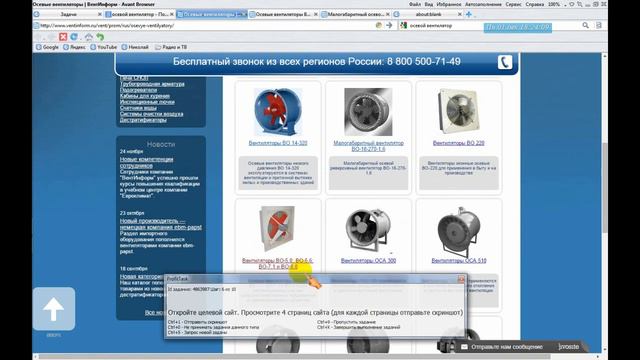This screenshot has width=640, height=360.
Task: Click the Home page toolbar icon
Action: tap(89, 37)
